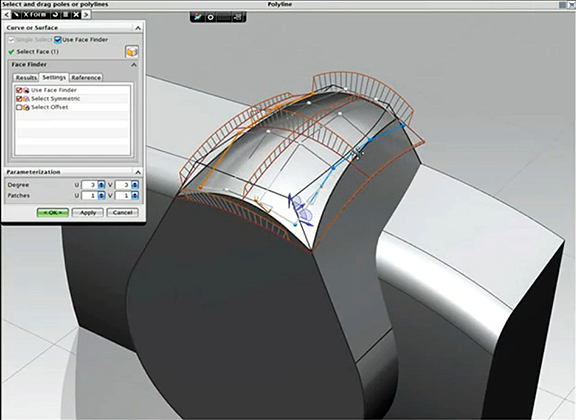Click the circle snap icon in floating toolbar
The image size is (576, 420).
pos(210,17)
